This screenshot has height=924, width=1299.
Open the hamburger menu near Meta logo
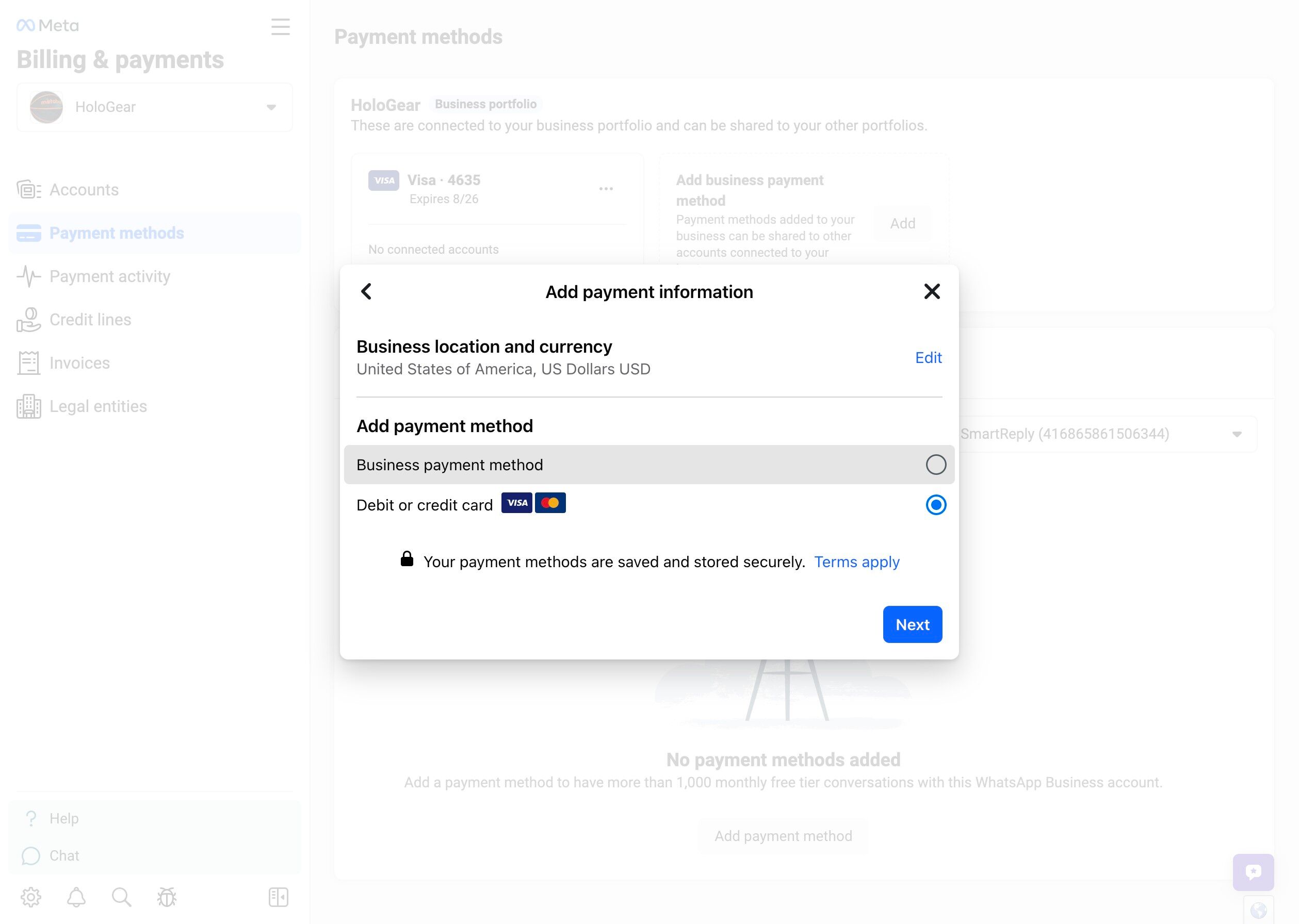(280, 27)
